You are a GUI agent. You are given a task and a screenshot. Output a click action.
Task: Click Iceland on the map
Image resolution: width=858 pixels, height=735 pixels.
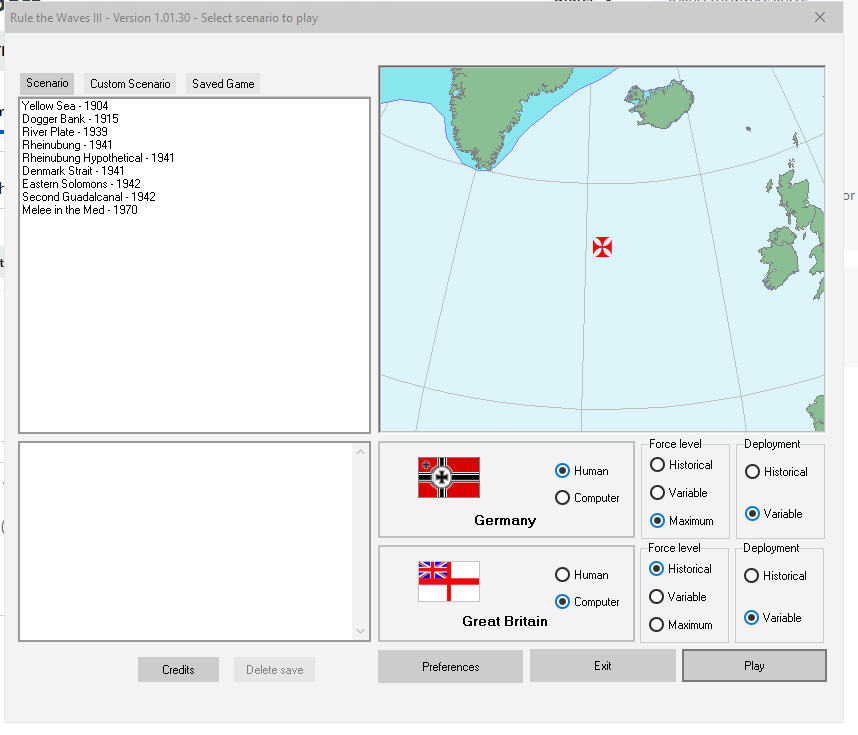coord(663,103)
